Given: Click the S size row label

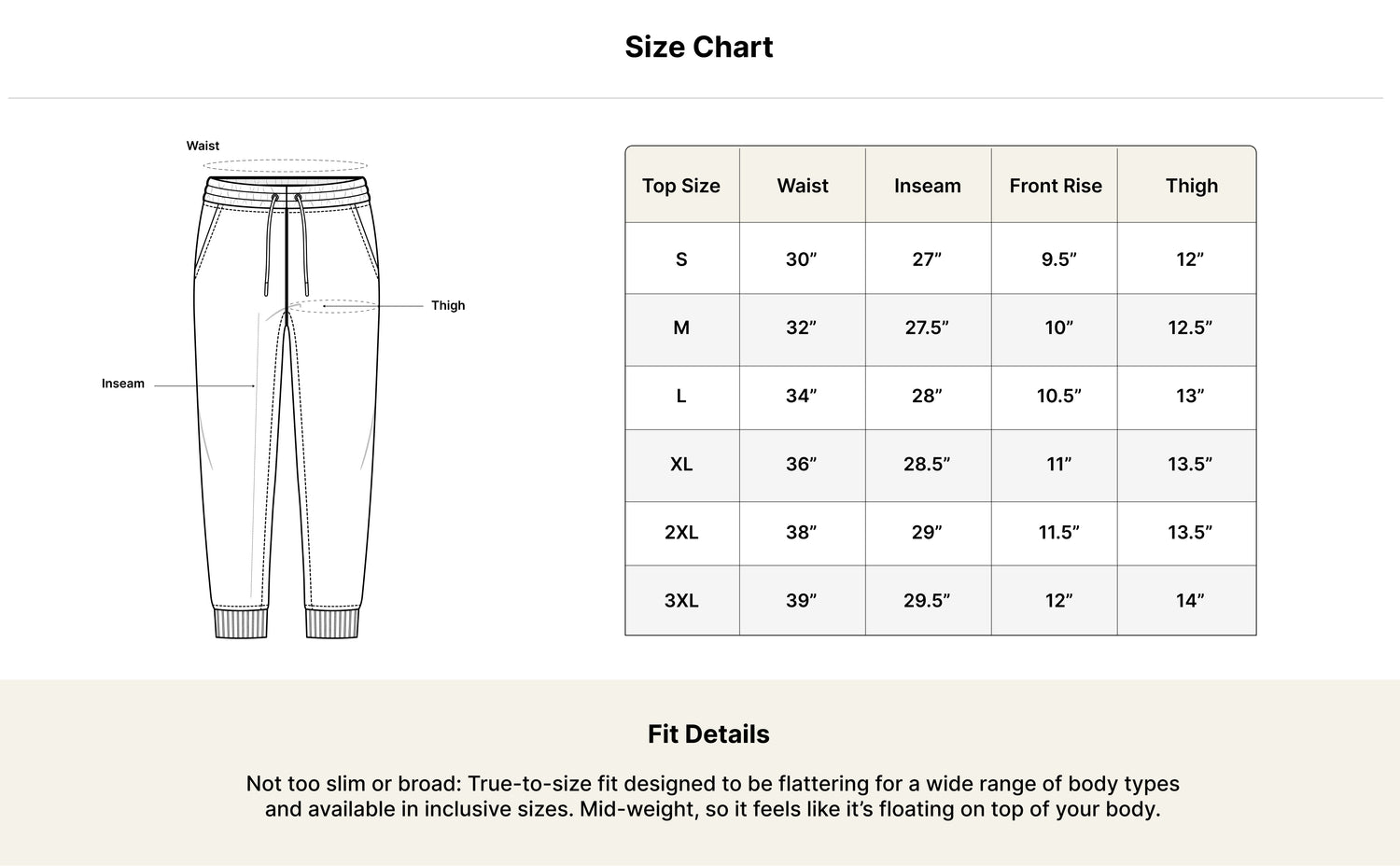Looking at the screenshot, I should (x=681, y=259).
